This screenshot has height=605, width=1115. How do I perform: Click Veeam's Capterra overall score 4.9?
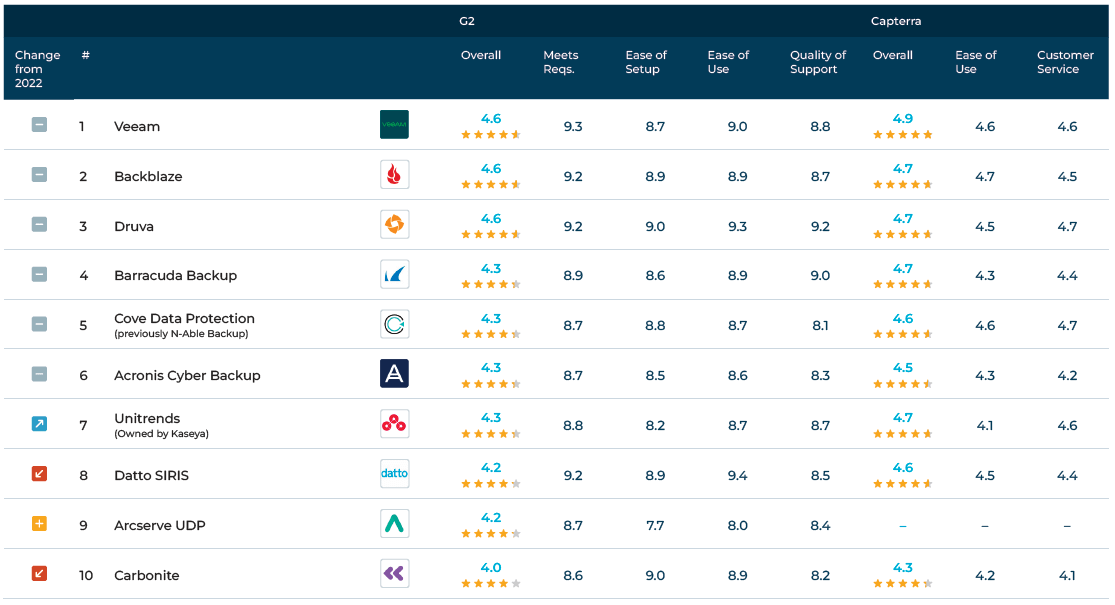coord(902,119)
